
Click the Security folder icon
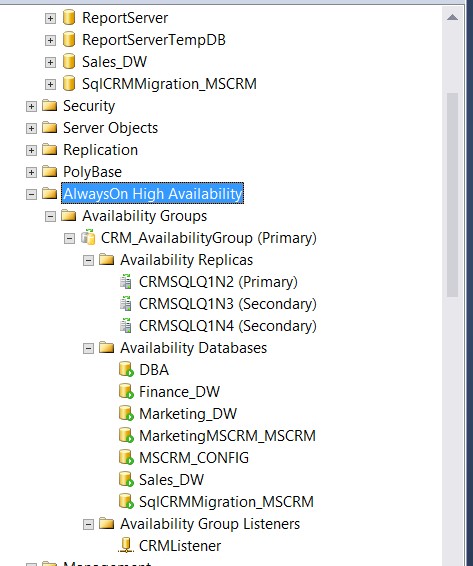tap(49, 105)
